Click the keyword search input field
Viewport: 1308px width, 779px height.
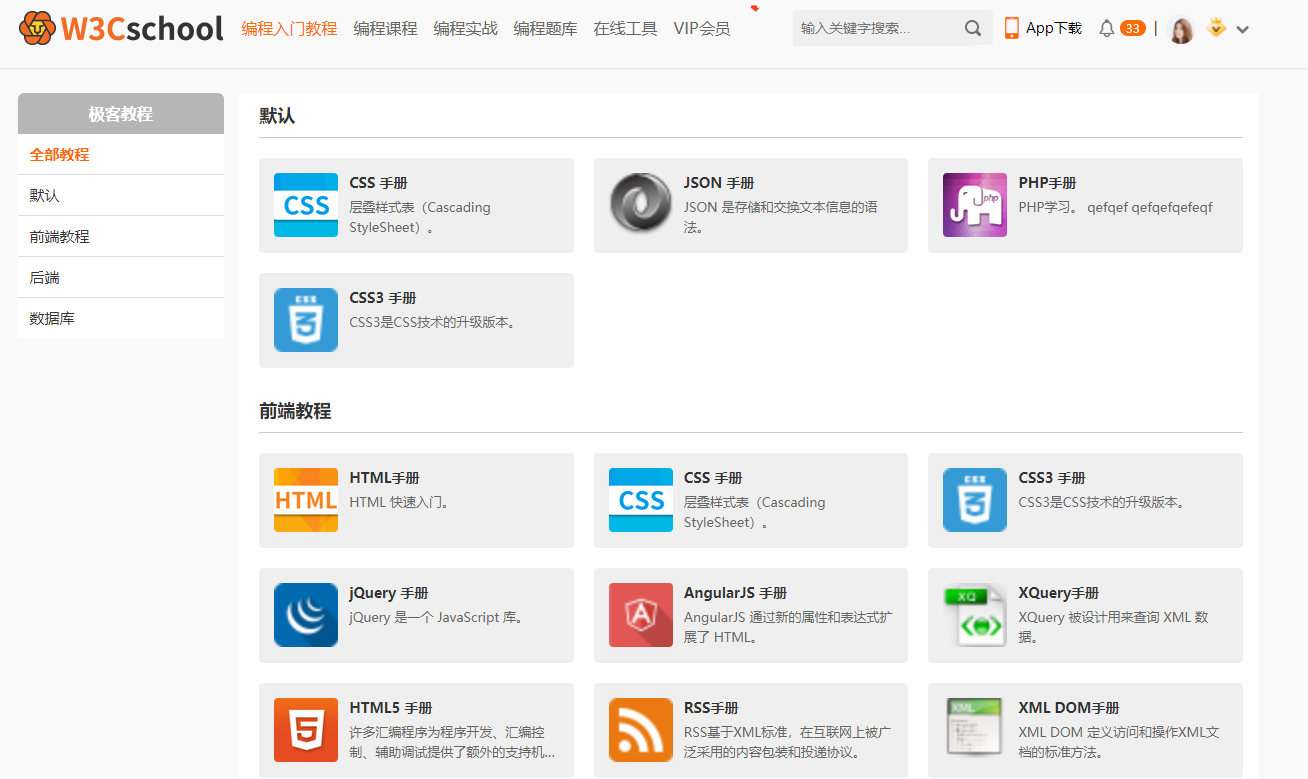tap(875, 29)
